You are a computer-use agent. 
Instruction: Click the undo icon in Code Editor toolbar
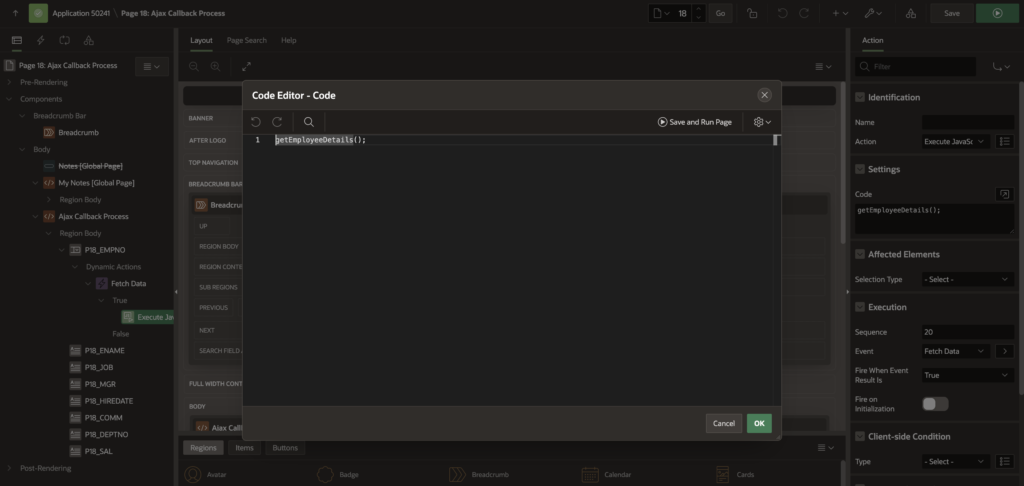[x=256, y=121]
